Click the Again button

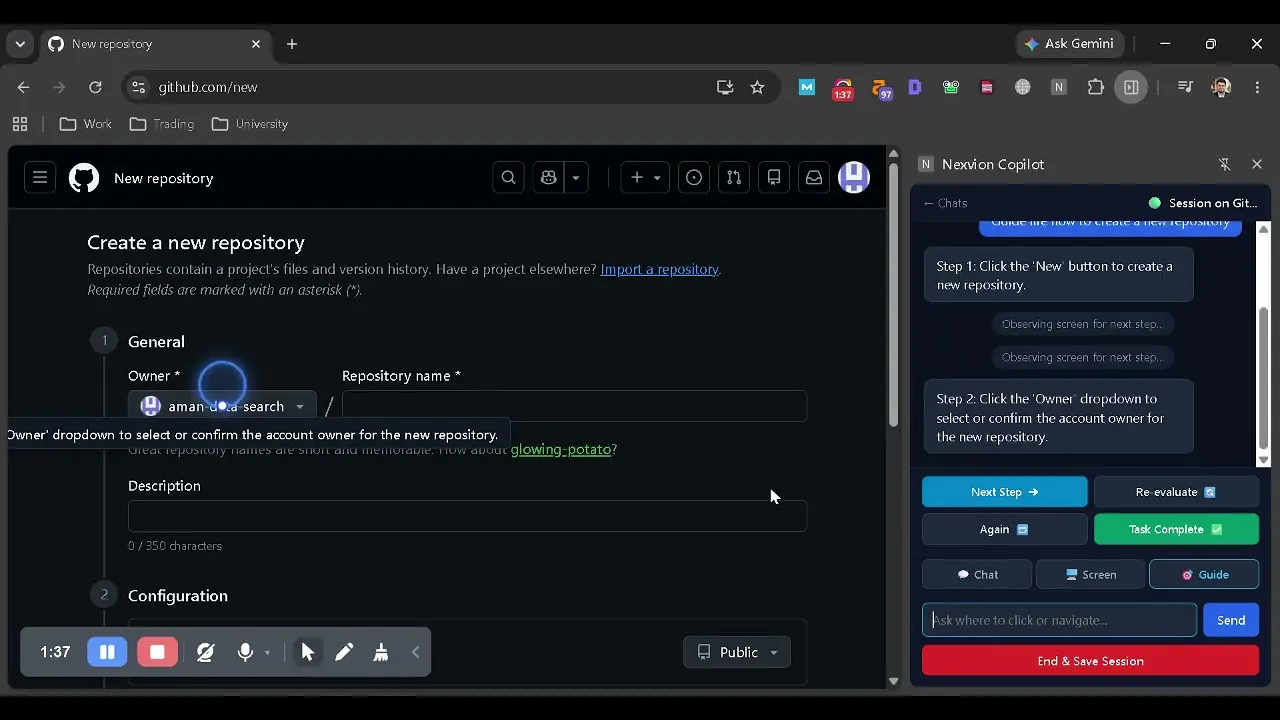coord(1004,529)
